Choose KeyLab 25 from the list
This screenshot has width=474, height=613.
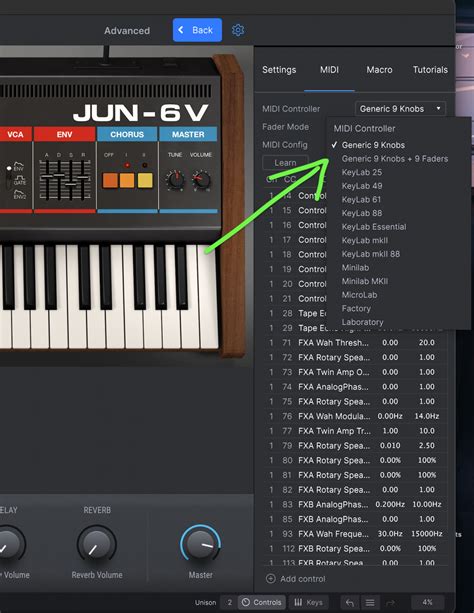(x=362, y=172)
